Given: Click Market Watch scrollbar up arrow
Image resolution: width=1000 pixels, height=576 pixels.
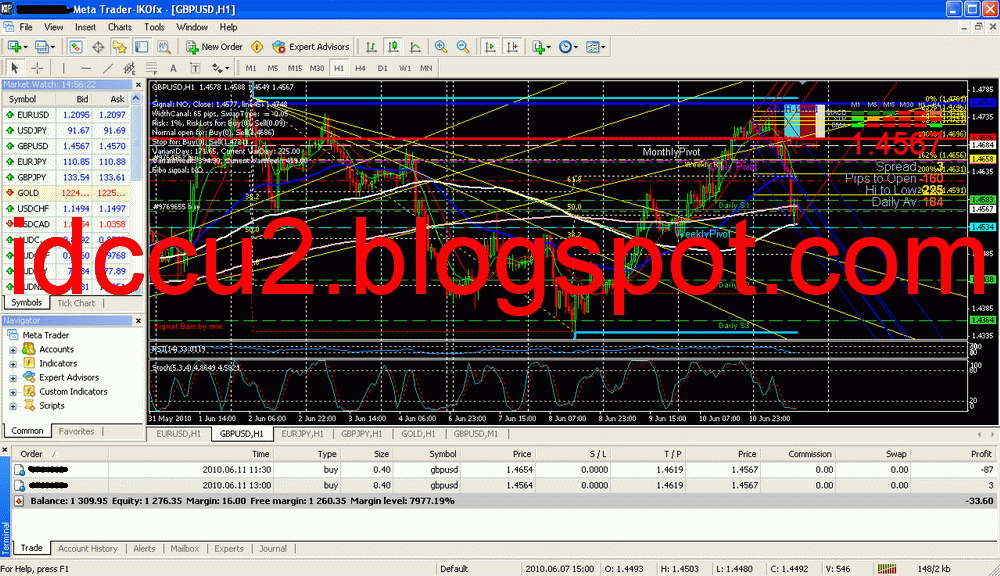Looking at the screenshot, I should pos(136,98).
